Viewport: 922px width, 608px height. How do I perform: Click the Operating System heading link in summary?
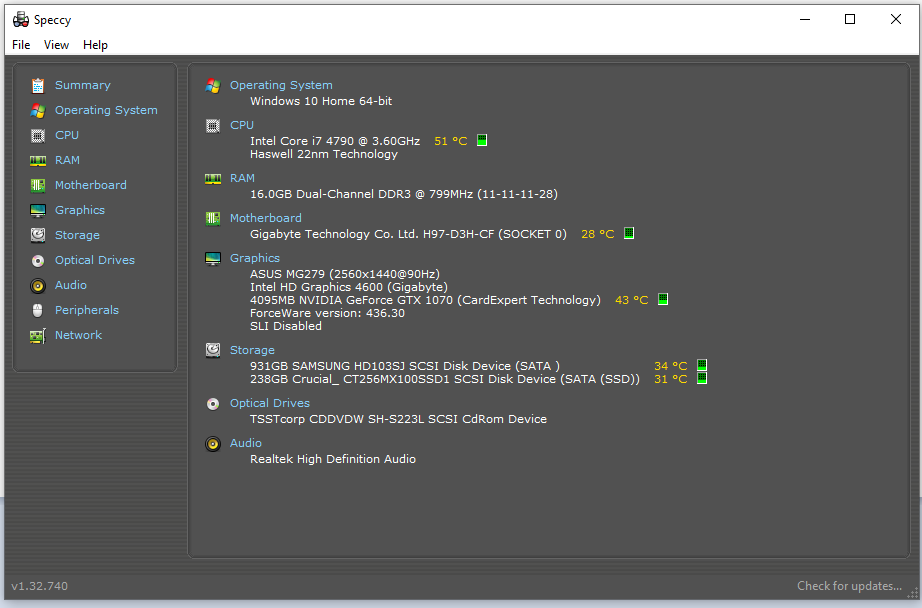click(x=281, y=85)
